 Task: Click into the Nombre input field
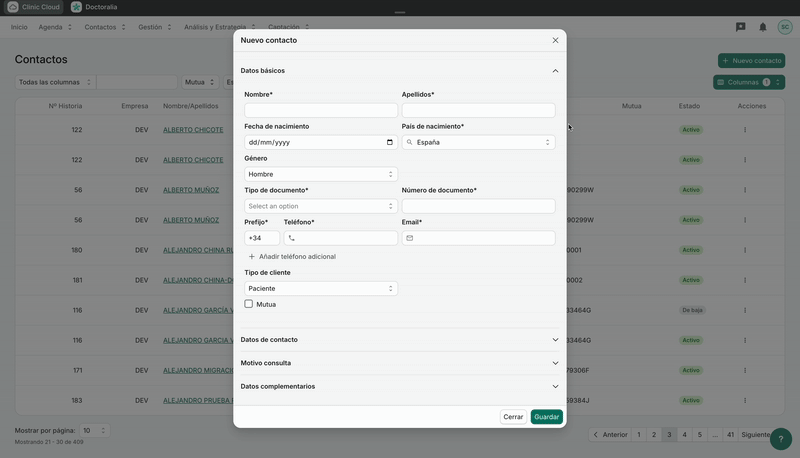321,110
